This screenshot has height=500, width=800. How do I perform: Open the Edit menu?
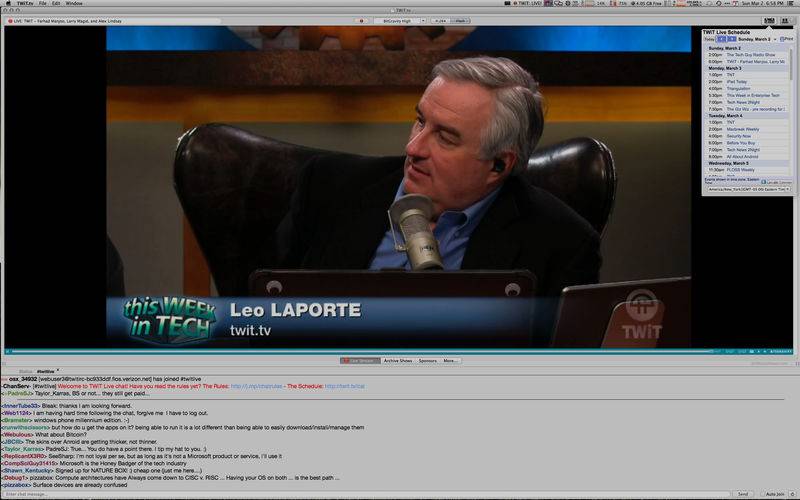click(56, 3)
